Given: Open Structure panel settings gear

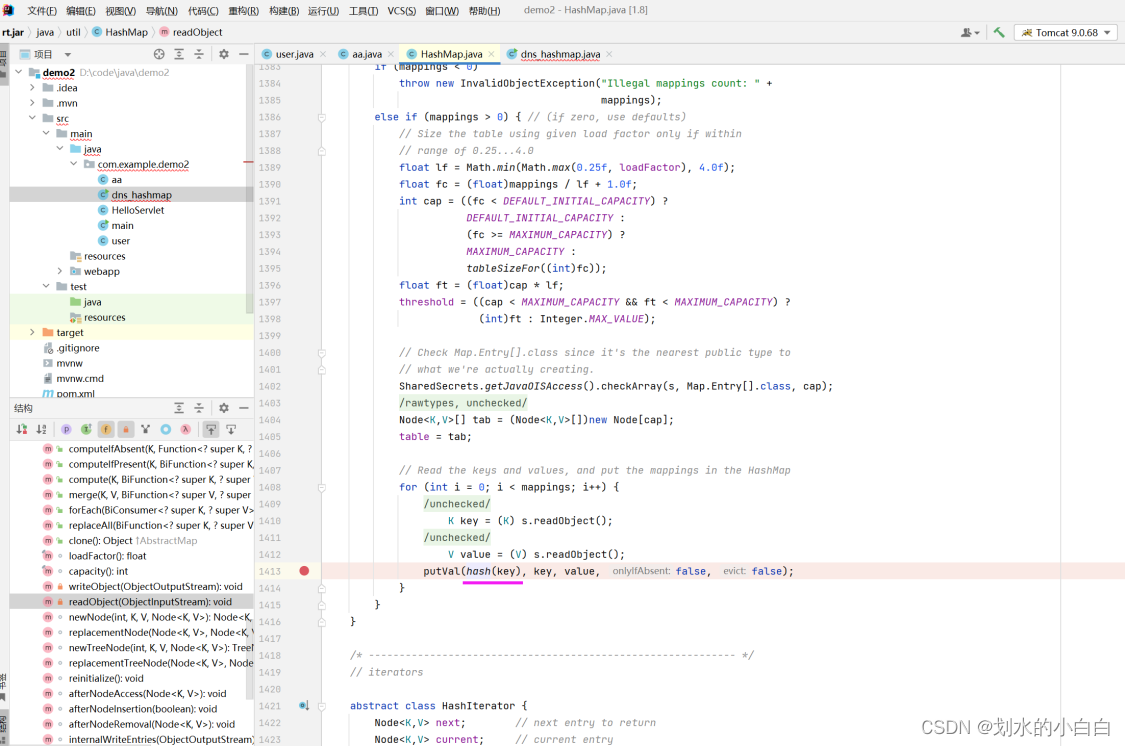Looking at the screenshot, I should (224, 407).
